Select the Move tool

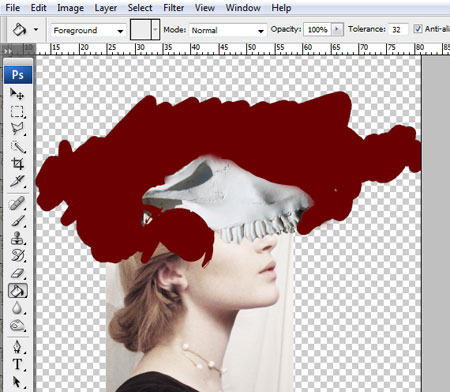click(x=17, y=94)
